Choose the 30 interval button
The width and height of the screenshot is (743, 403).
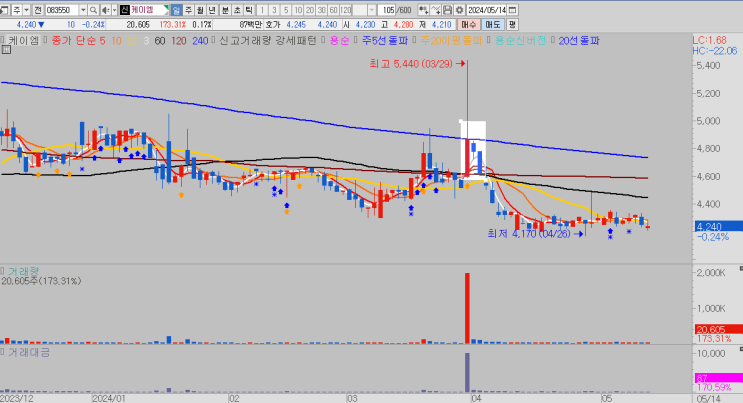tap(321, 10)
